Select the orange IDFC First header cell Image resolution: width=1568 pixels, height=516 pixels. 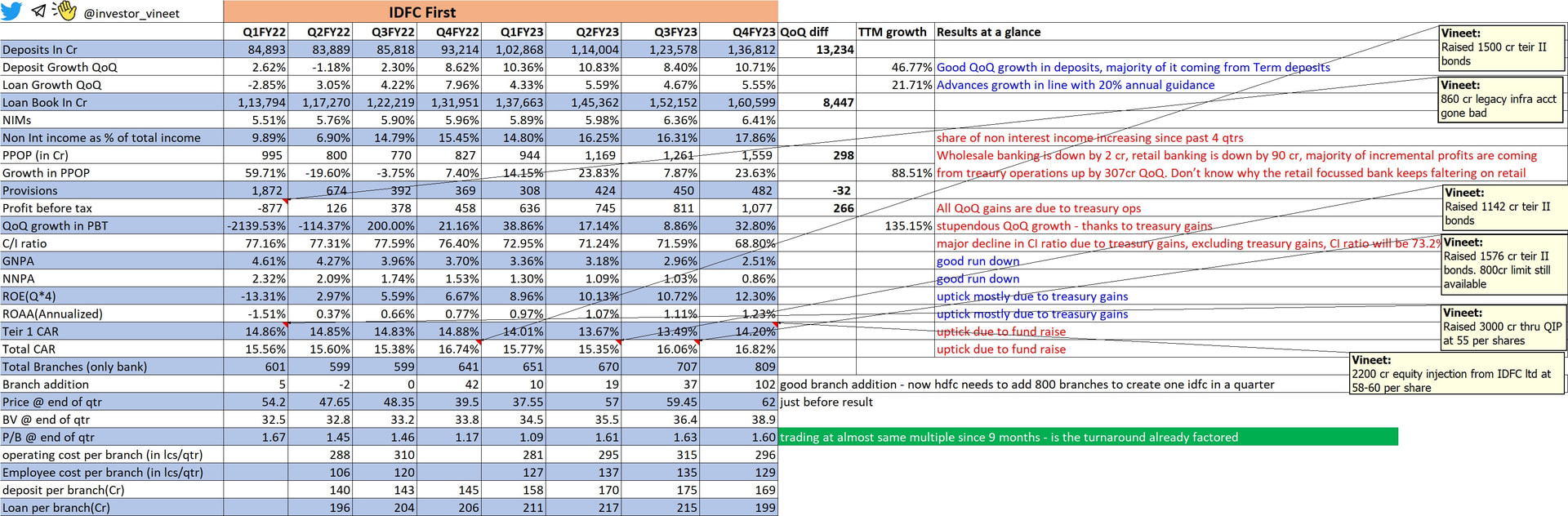point(500,11)
